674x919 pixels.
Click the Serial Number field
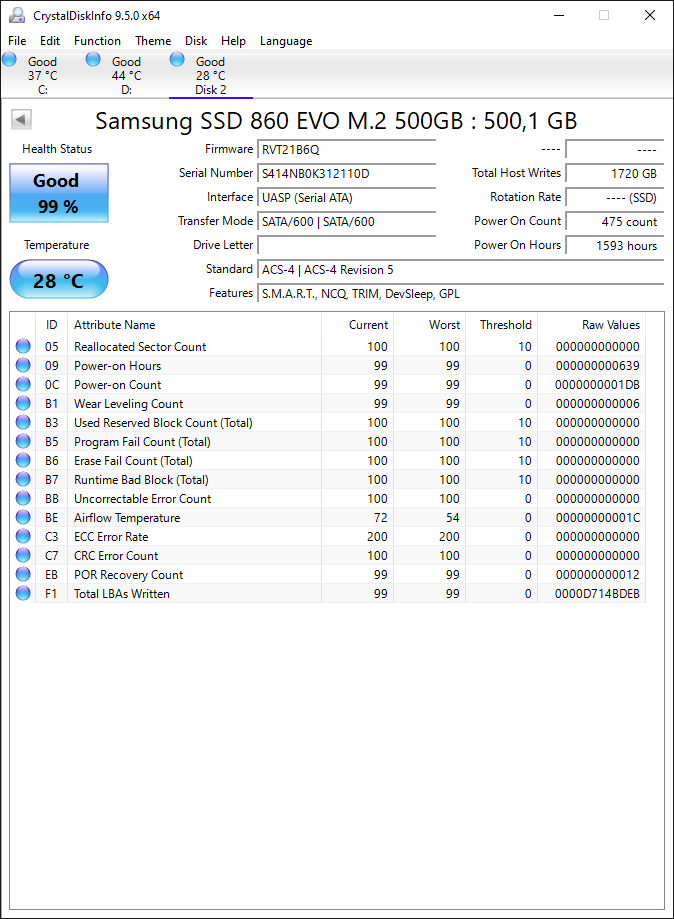tap(346, 173)
